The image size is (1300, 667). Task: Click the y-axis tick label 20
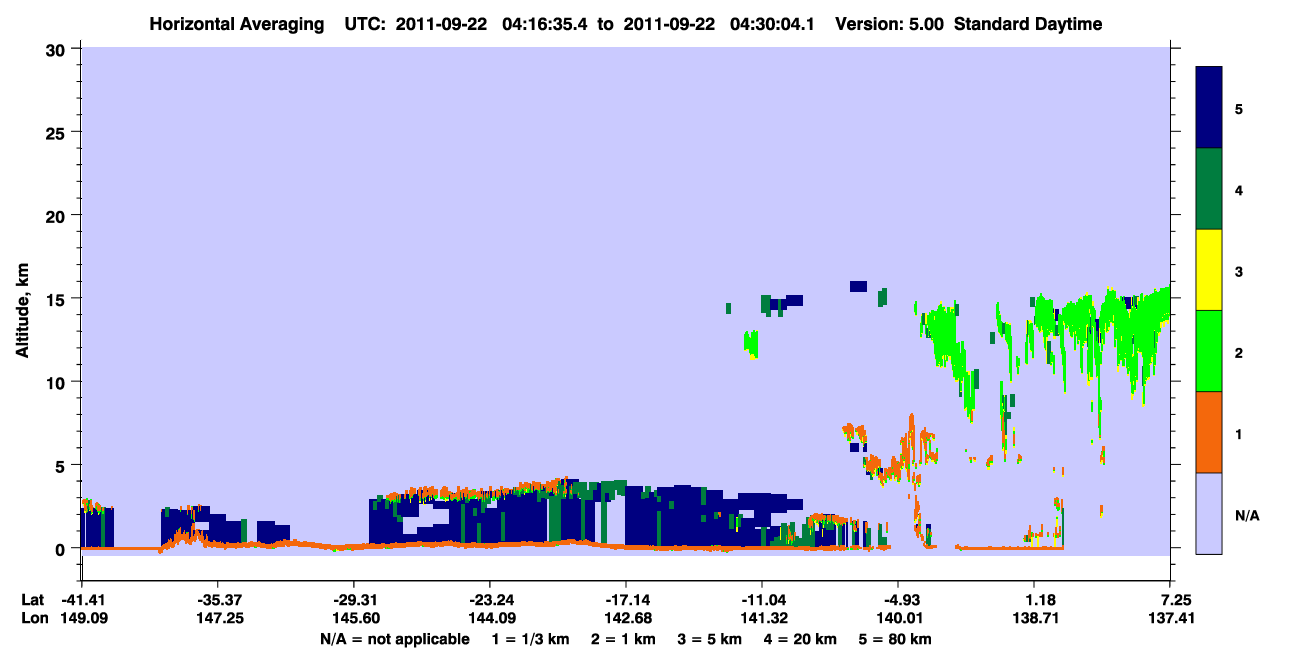[58, 215]
